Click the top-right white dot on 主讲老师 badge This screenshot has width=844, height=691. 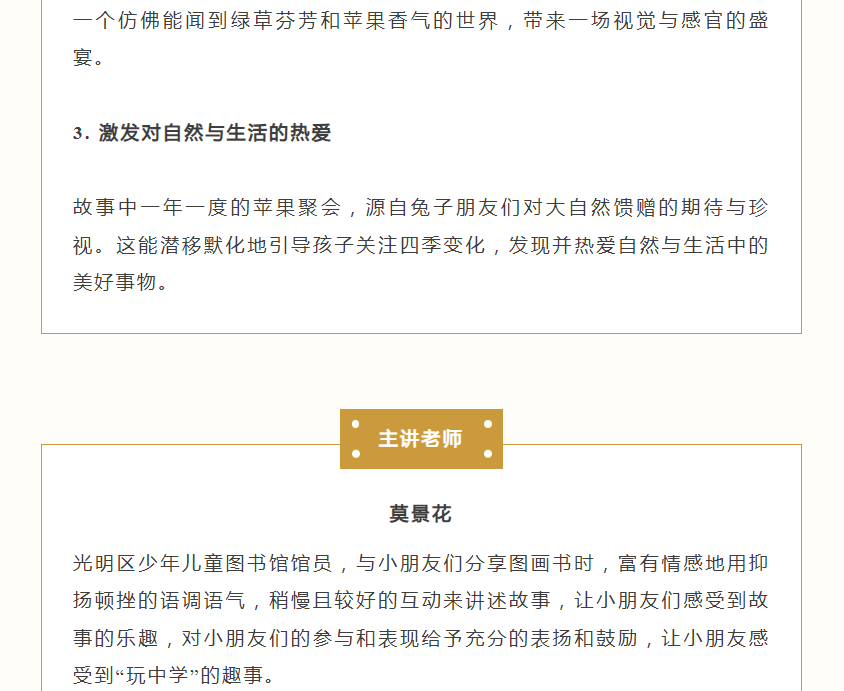pyautogui.click(x=488, y=424)
